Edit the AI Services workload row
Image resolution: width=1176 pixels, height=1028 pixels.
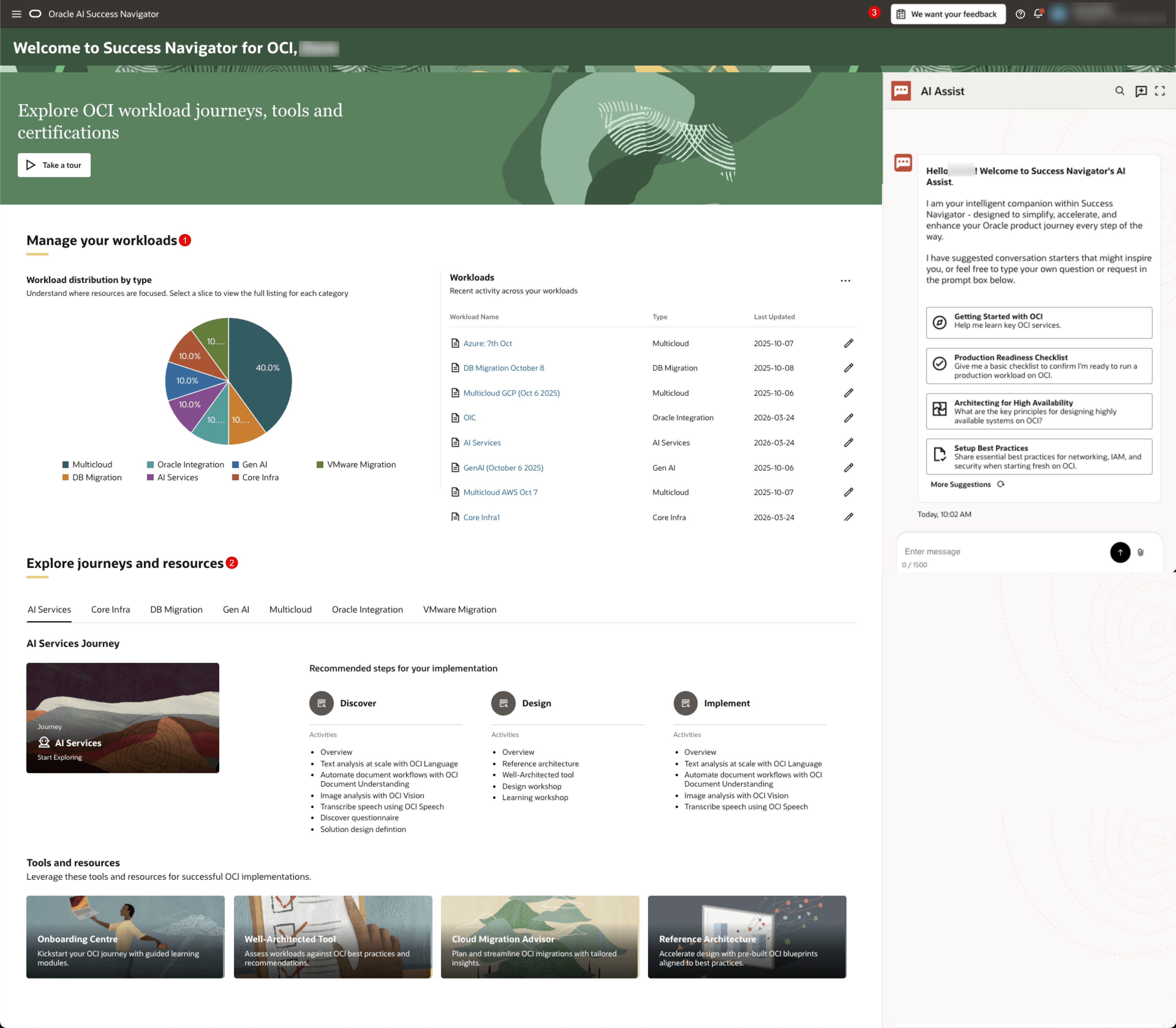pos(849,442)
